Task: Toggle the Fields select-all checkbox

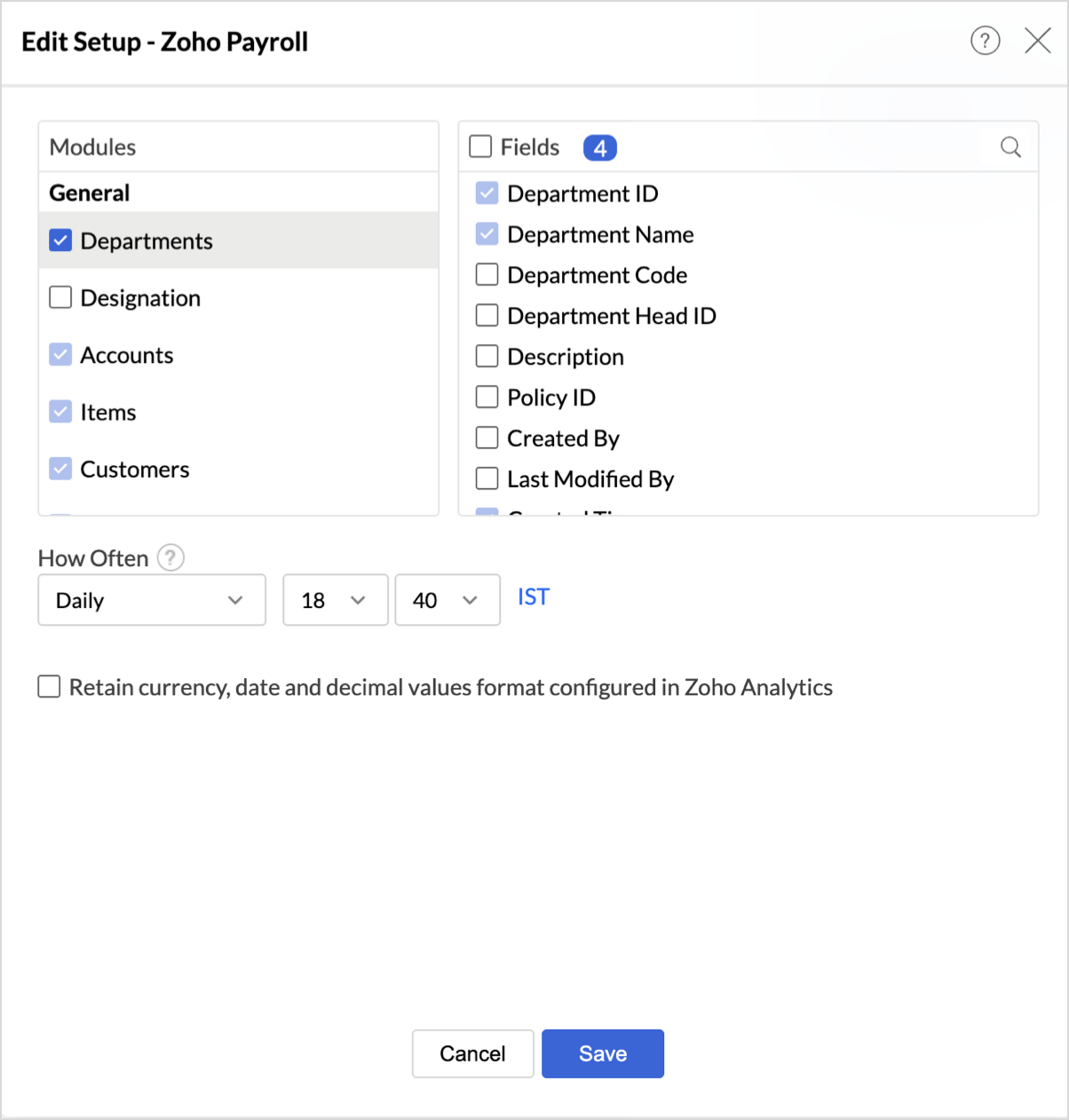Action: tap(480, 146)
